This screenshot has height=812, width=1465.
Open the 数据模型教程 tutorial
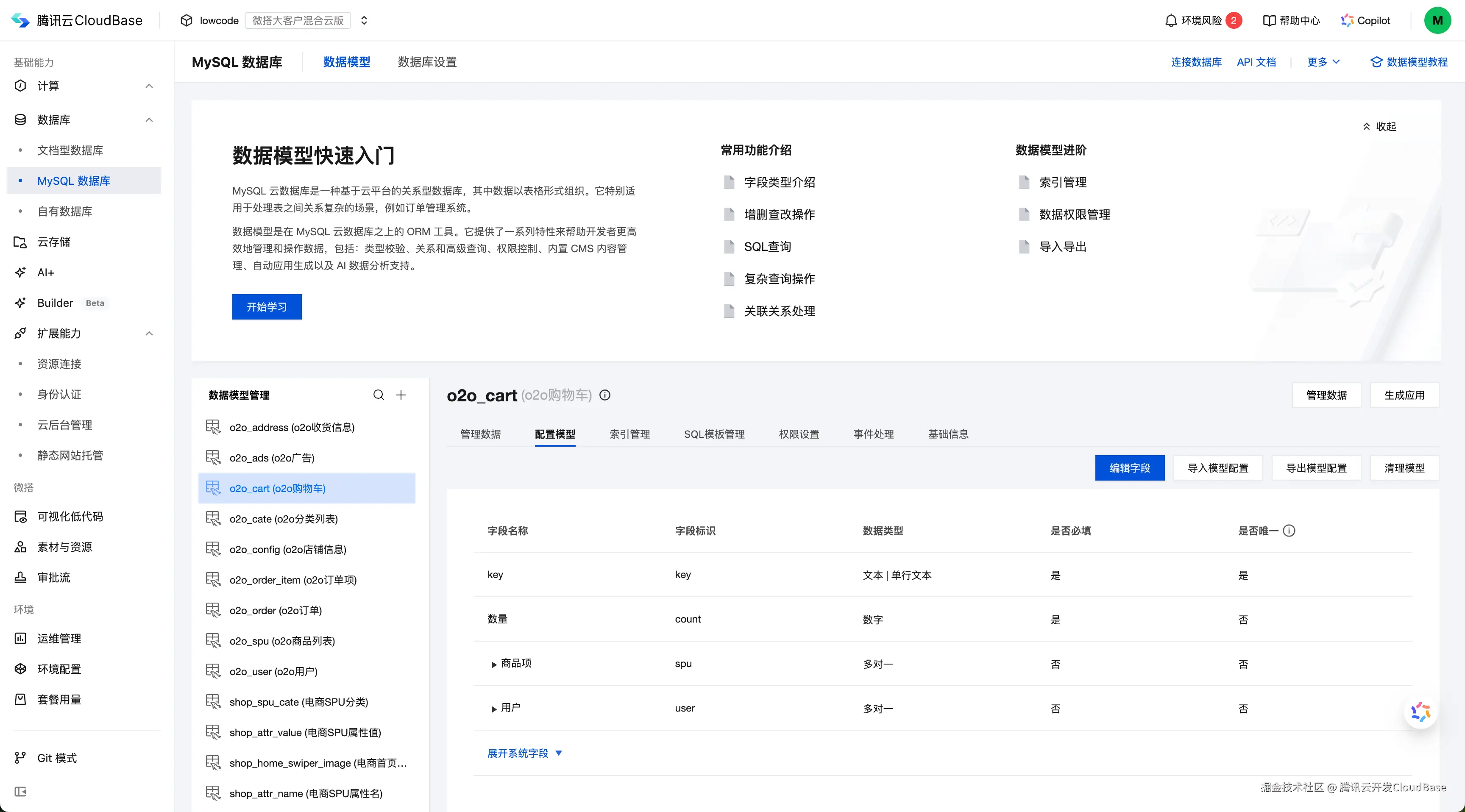coord(1409,62)
